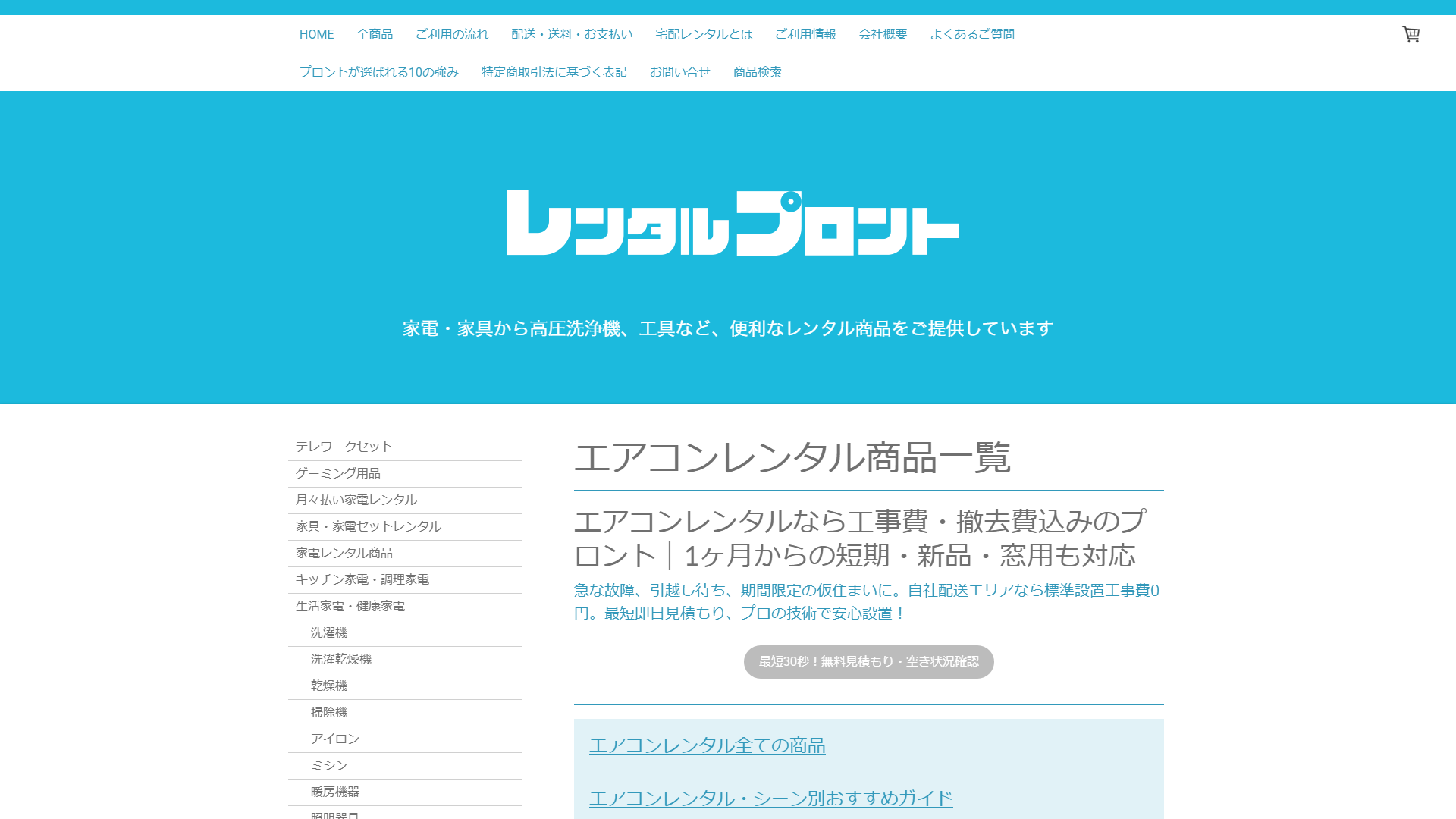The image size is (1456, 819).
Task: Select 家電レンタル商品 in the sidebar
Action: coord(405,553)
